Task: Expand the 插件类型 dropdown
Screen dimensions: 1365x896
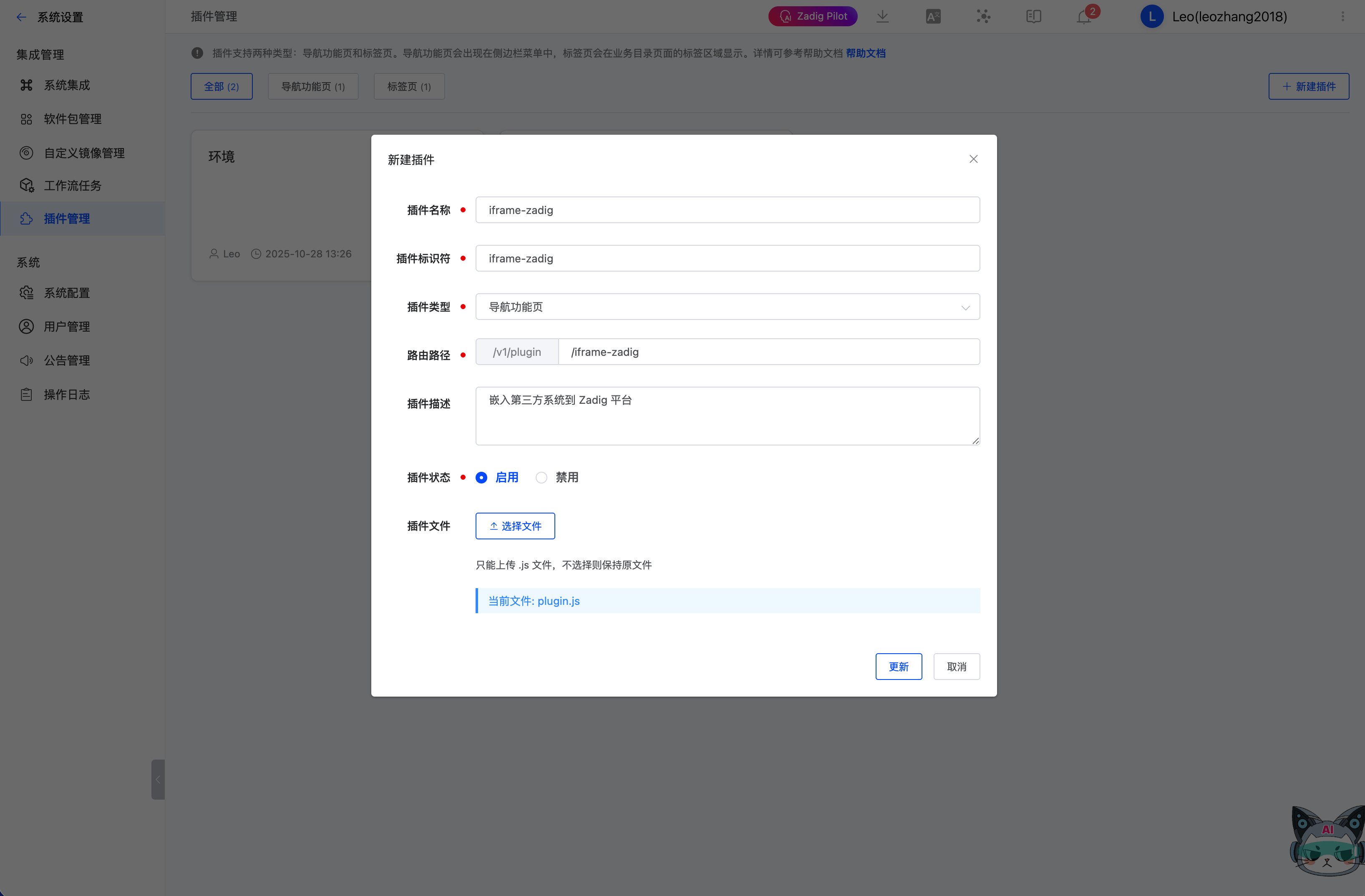Action: click(727, 307)
